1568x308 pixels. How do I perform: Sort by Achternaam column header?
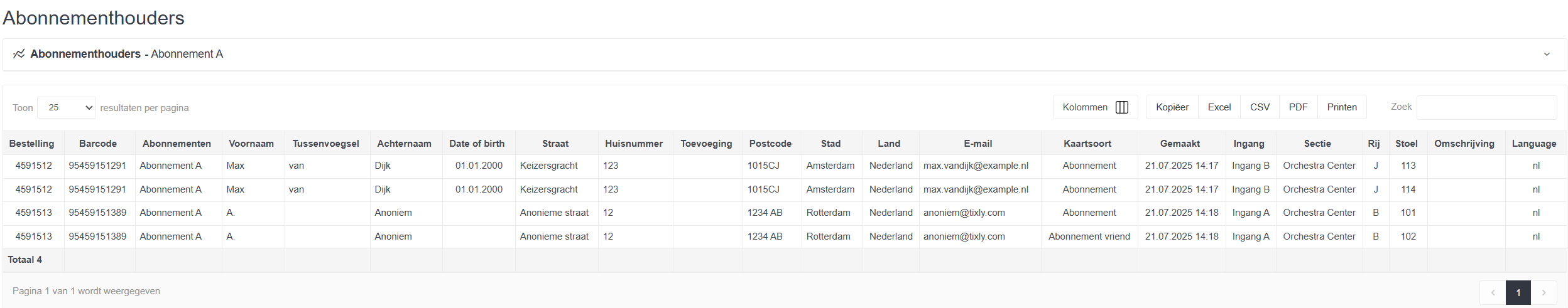click(x=404, y=144)
